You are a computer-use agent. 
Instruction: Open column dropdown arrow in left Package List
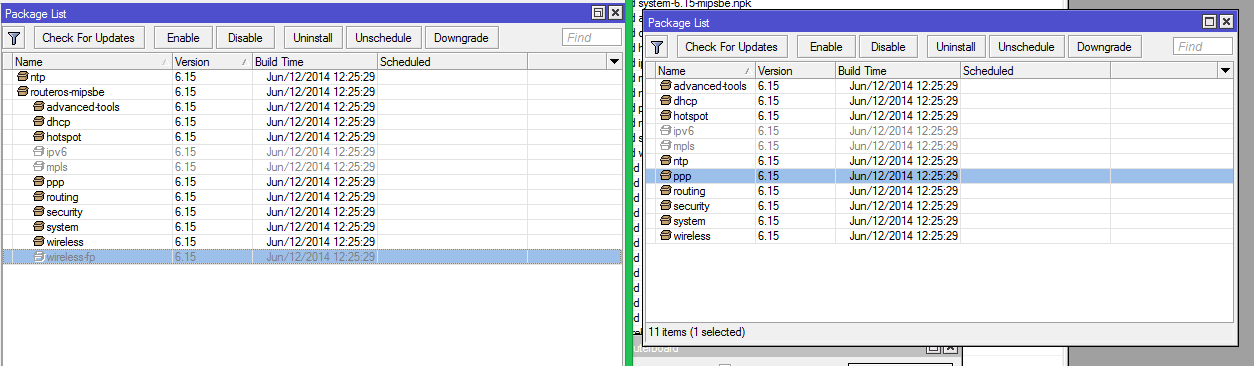coord(614,62)
